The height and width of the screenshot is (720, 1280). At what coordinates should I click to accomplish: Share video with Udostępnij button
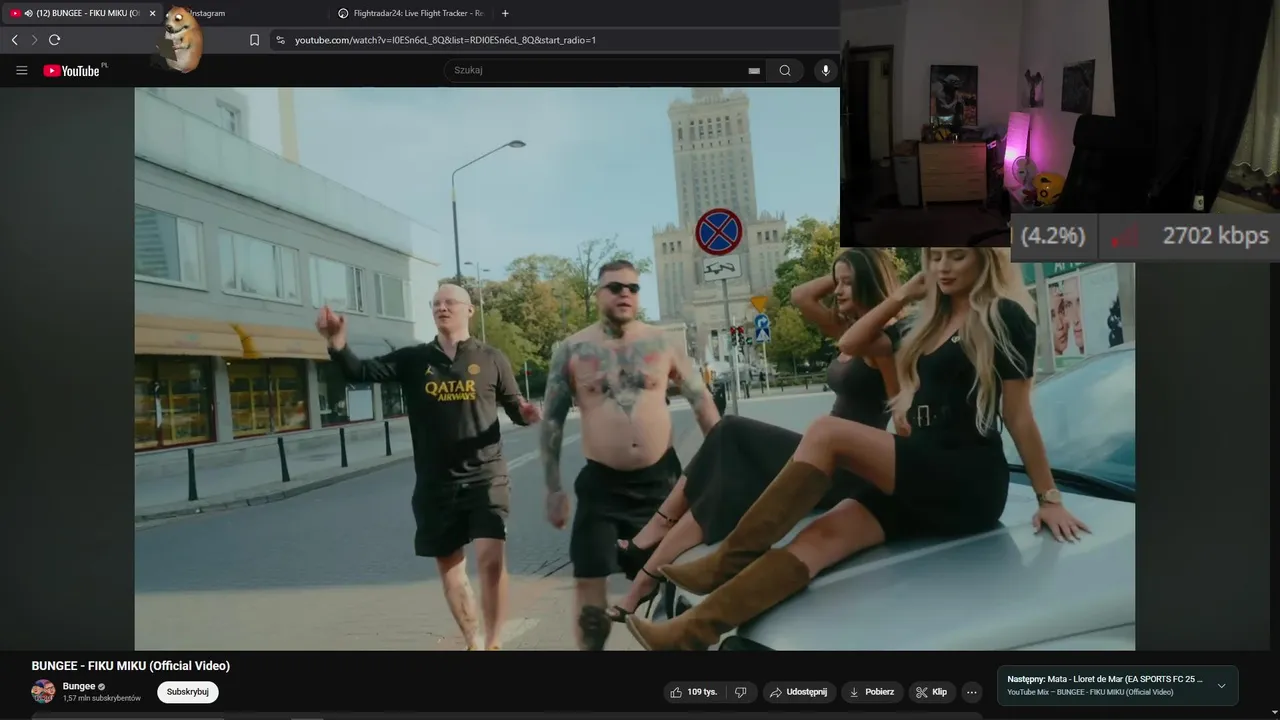pos(800,692)
